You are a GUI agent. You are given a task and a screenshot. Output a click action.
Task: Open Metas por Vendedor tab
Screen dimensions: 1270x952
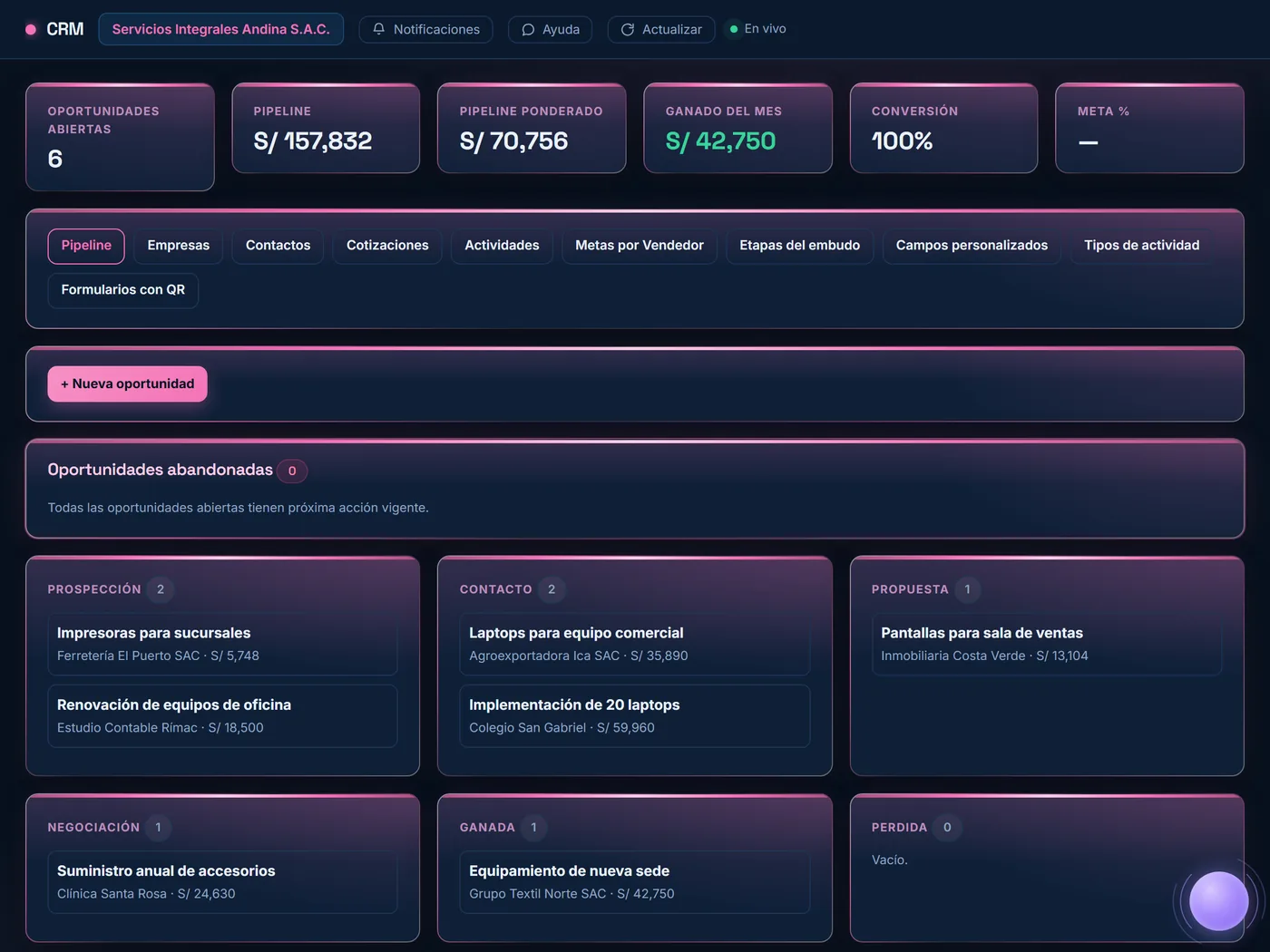pyautogui.click(x=640, y=246)
